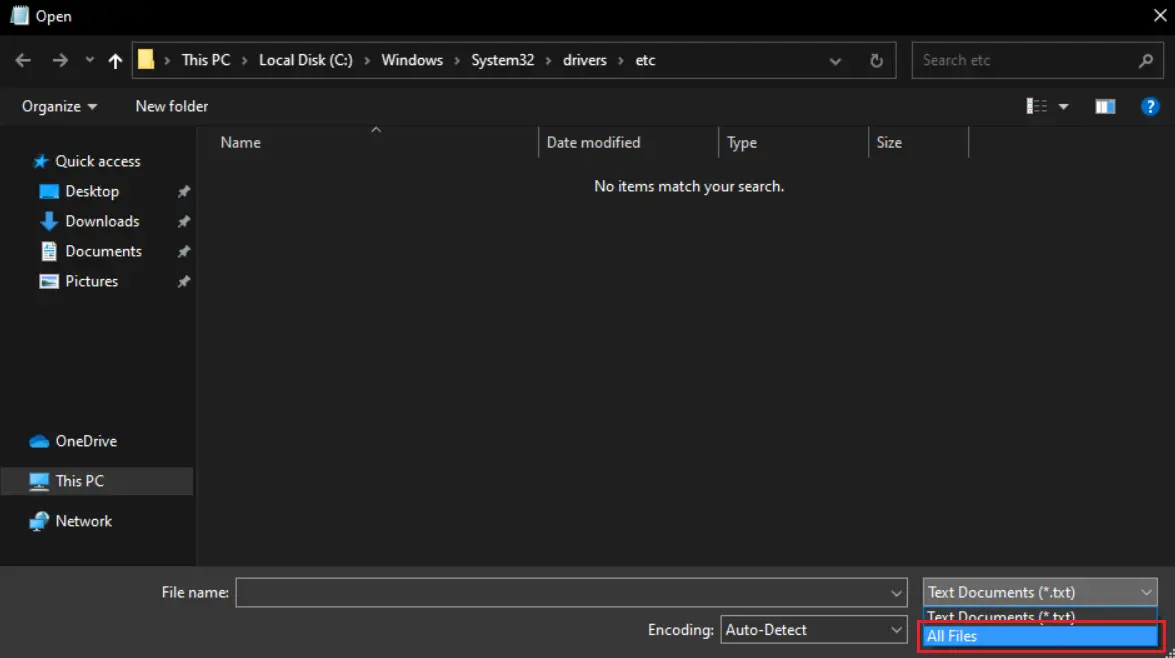Viewport: 1175px width, 658px height.
Task: Select Downloads in Quick access
Action: click(102, 221)
